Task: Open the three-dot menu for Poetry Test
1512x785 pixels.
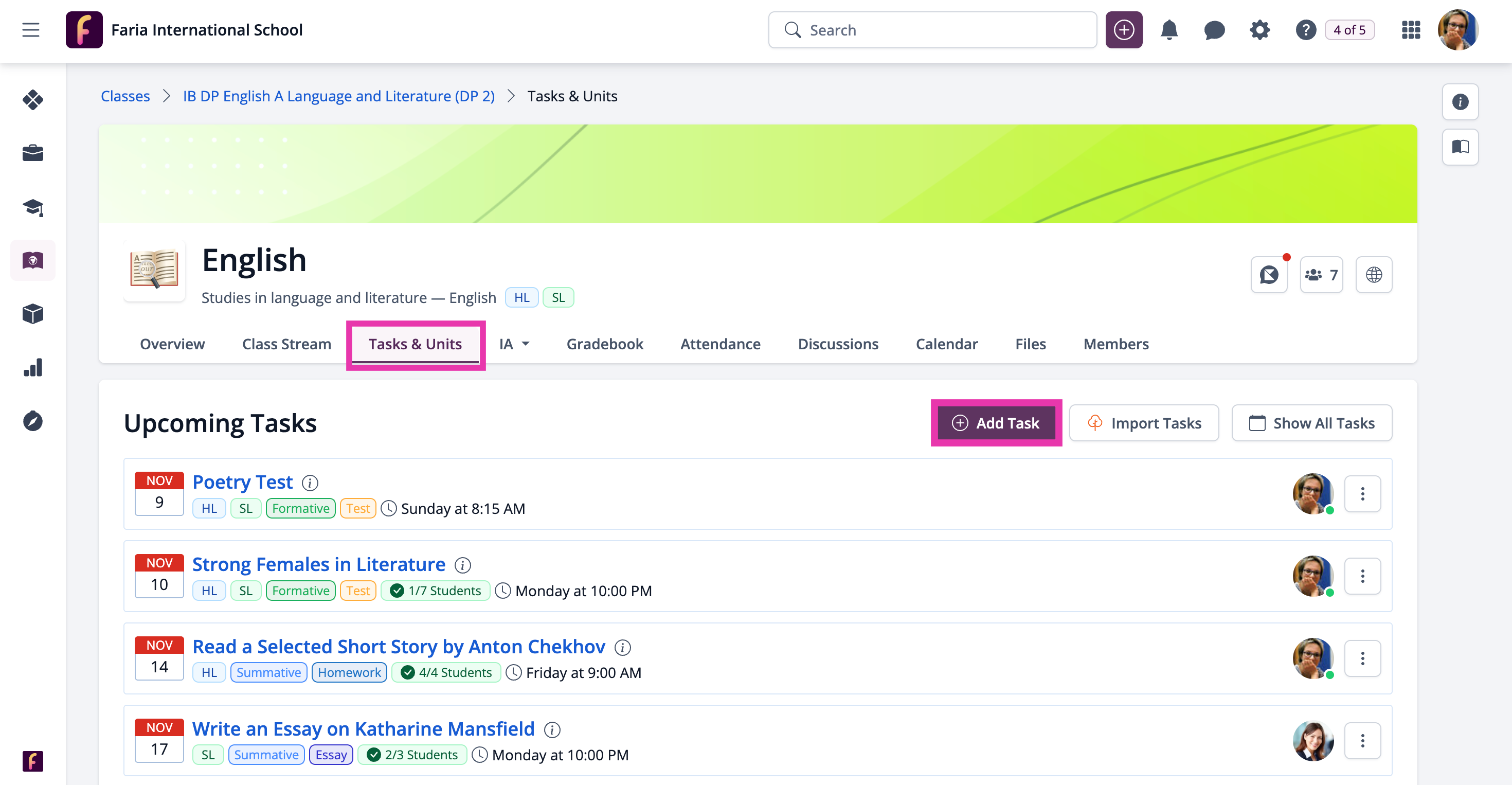Action: click(x=1362, y=494)
